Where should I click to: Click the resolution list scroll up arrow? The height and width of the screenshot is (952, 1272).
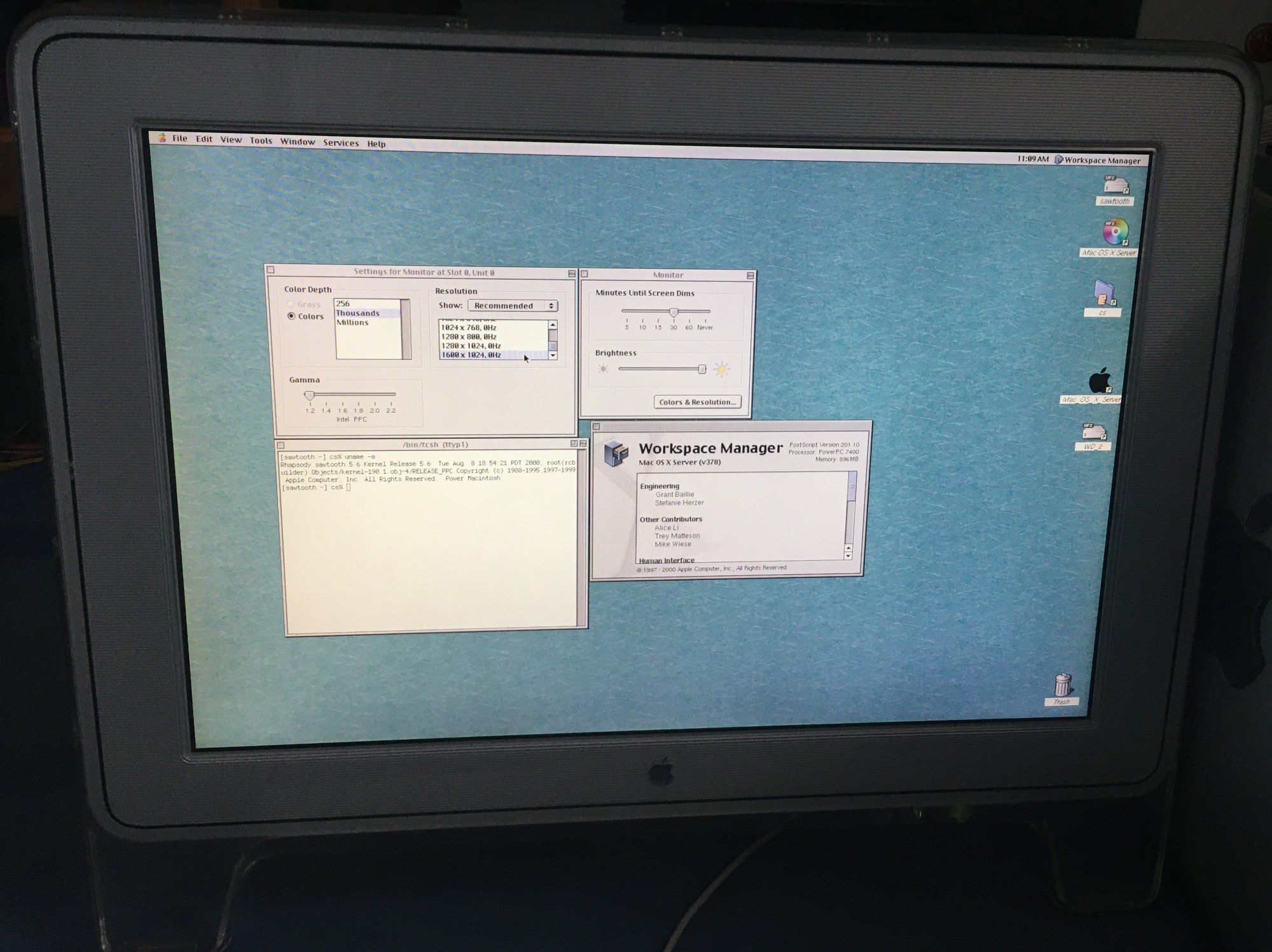553,325
